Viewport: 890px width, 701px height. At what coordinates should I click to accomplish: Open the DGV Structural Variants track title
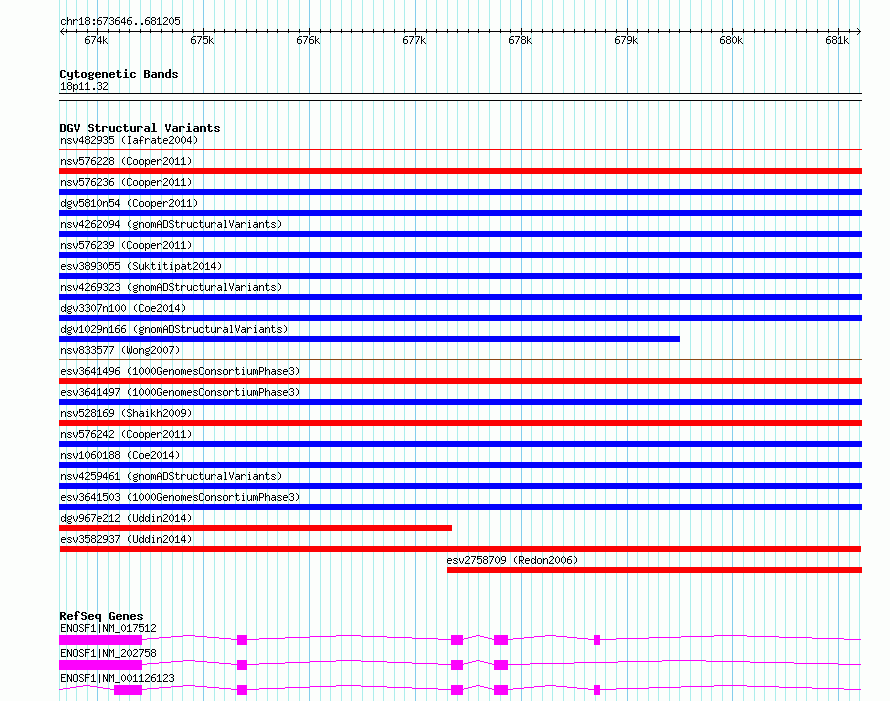(140, 128)
